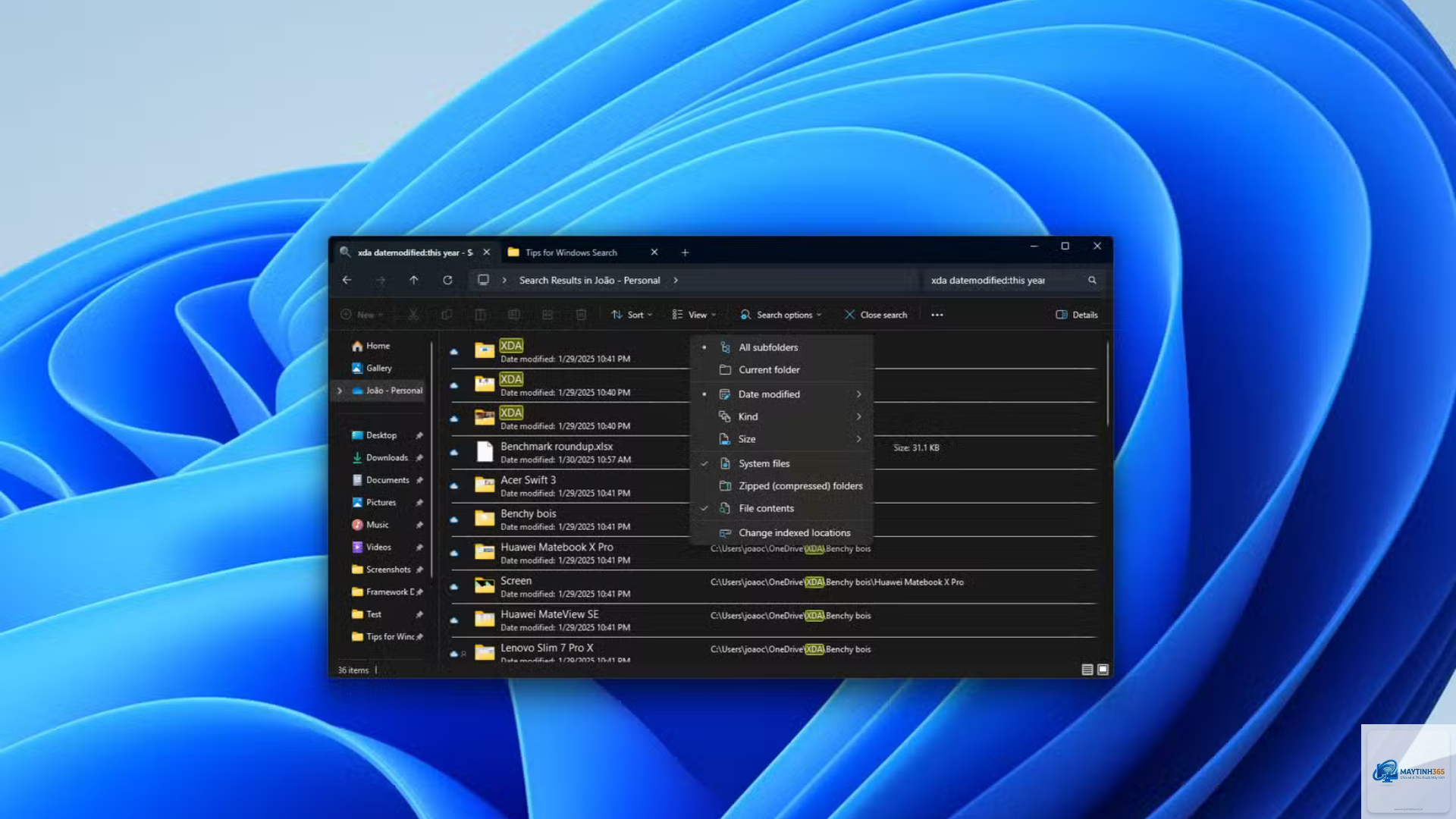Toggle File contents option
The image size is (1456, 819).
click(x=782, y=508)
